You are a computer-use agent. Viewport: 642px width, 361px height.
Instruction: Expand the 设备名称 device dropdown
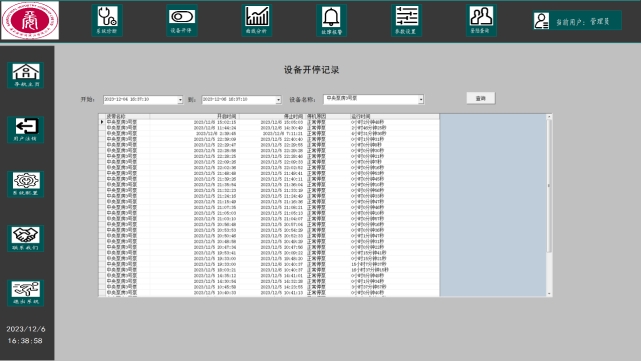[x=421, y=99]
